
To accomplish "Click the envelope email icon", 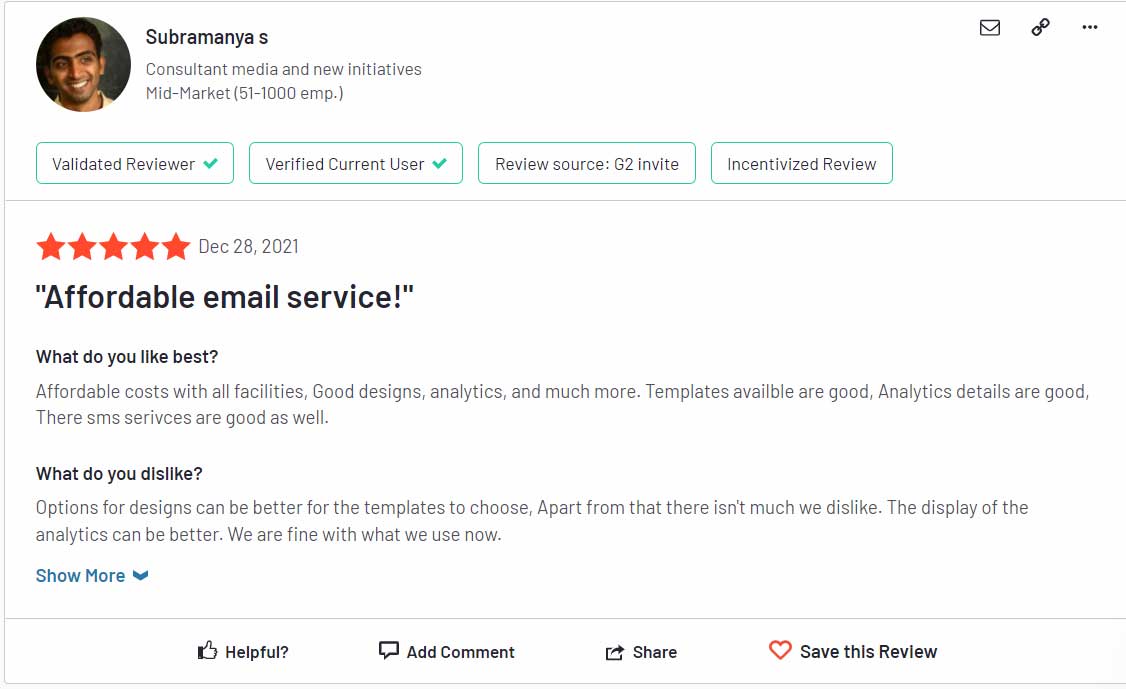I will pos(990,28).
